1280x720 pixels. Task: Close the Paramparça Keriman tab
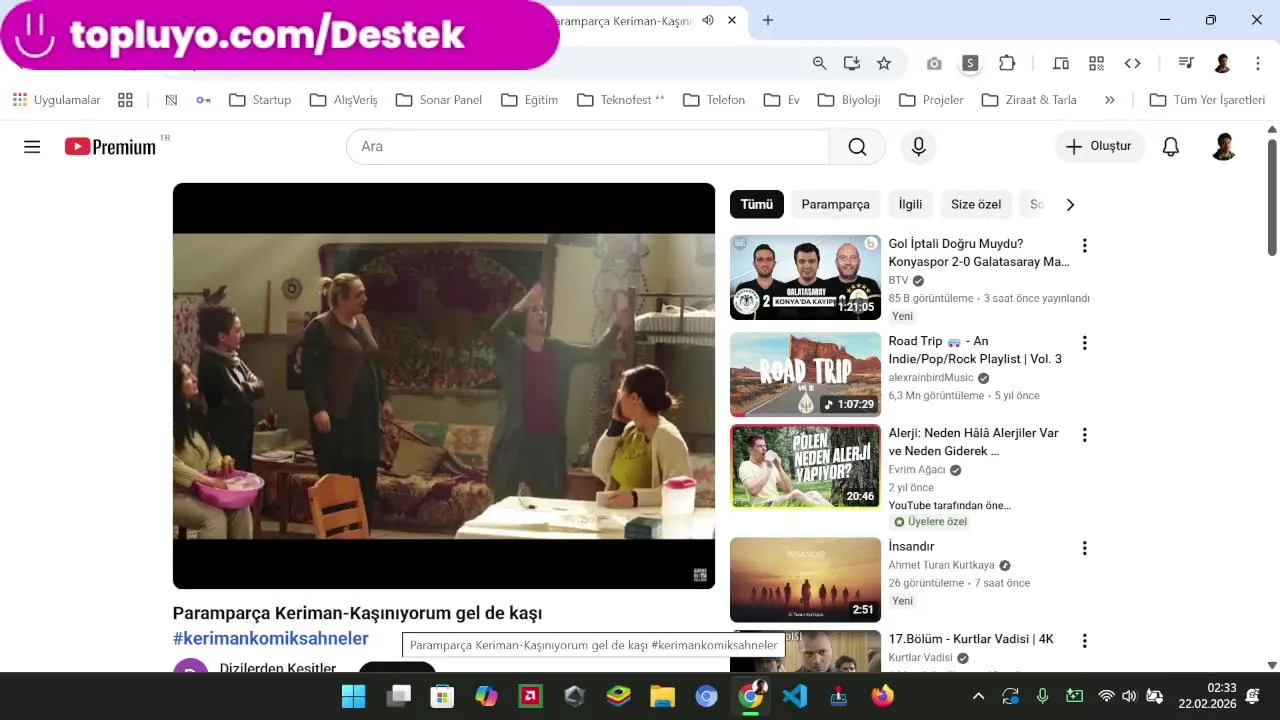pyautogui.click(x=733, y=20)
